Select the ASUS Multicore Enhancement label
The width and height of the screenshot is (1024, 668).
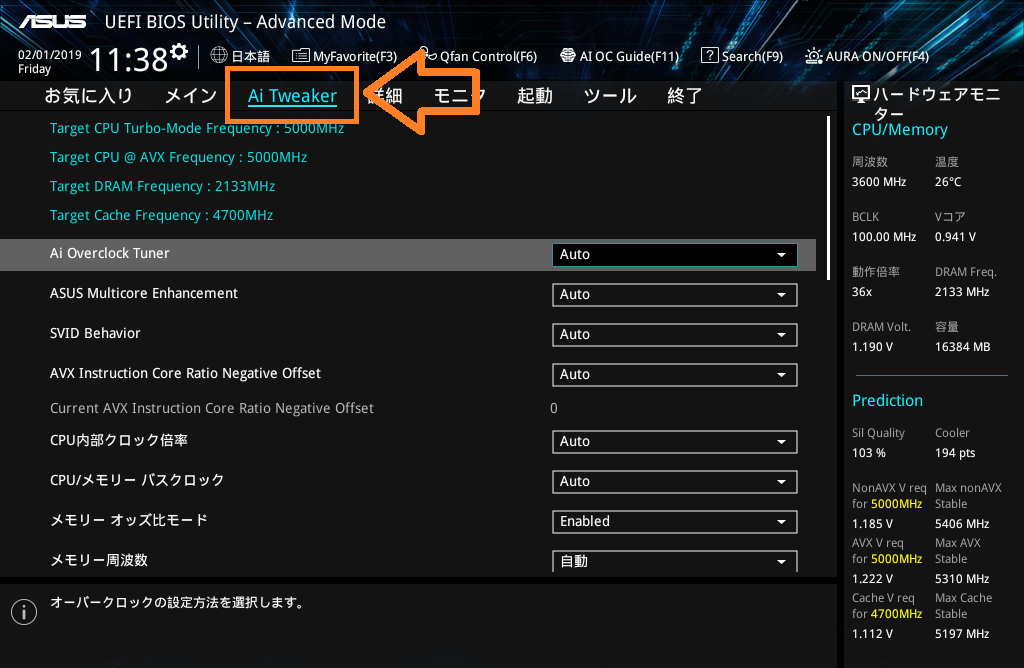pos(144,293)
